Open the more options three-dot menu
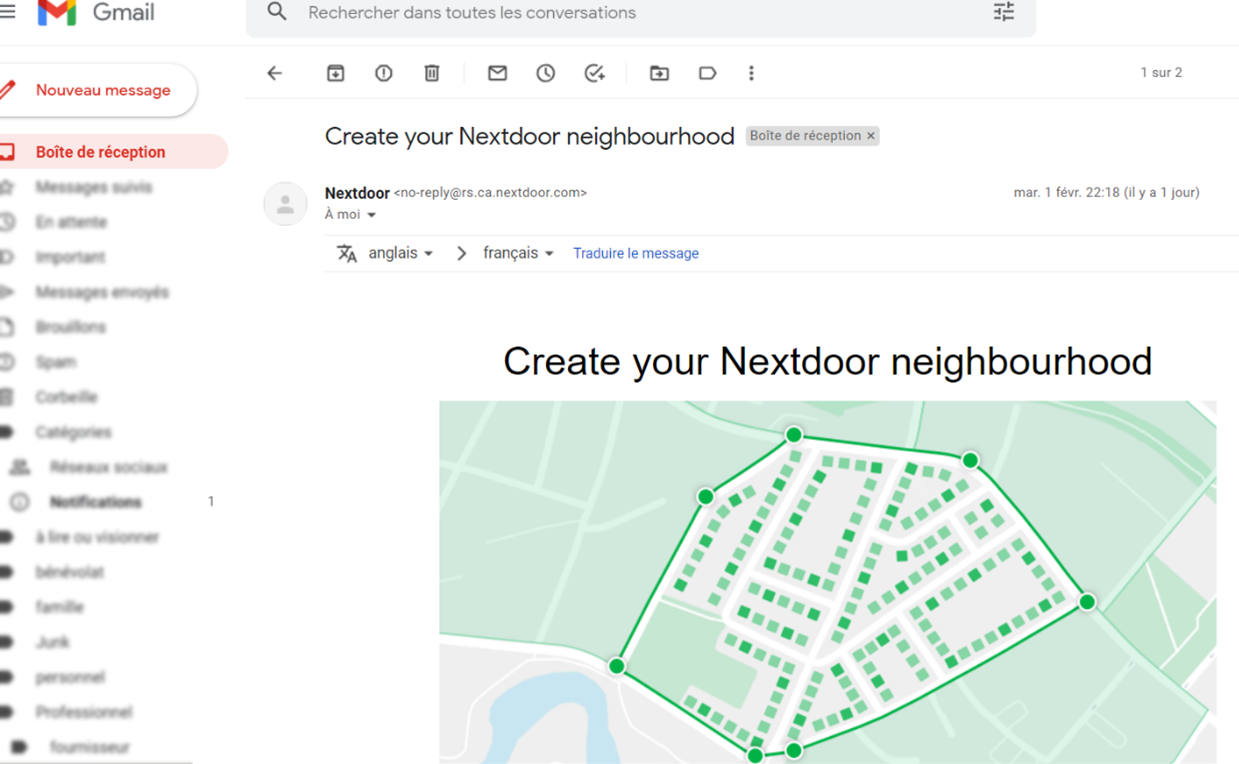 click(751, 73)
